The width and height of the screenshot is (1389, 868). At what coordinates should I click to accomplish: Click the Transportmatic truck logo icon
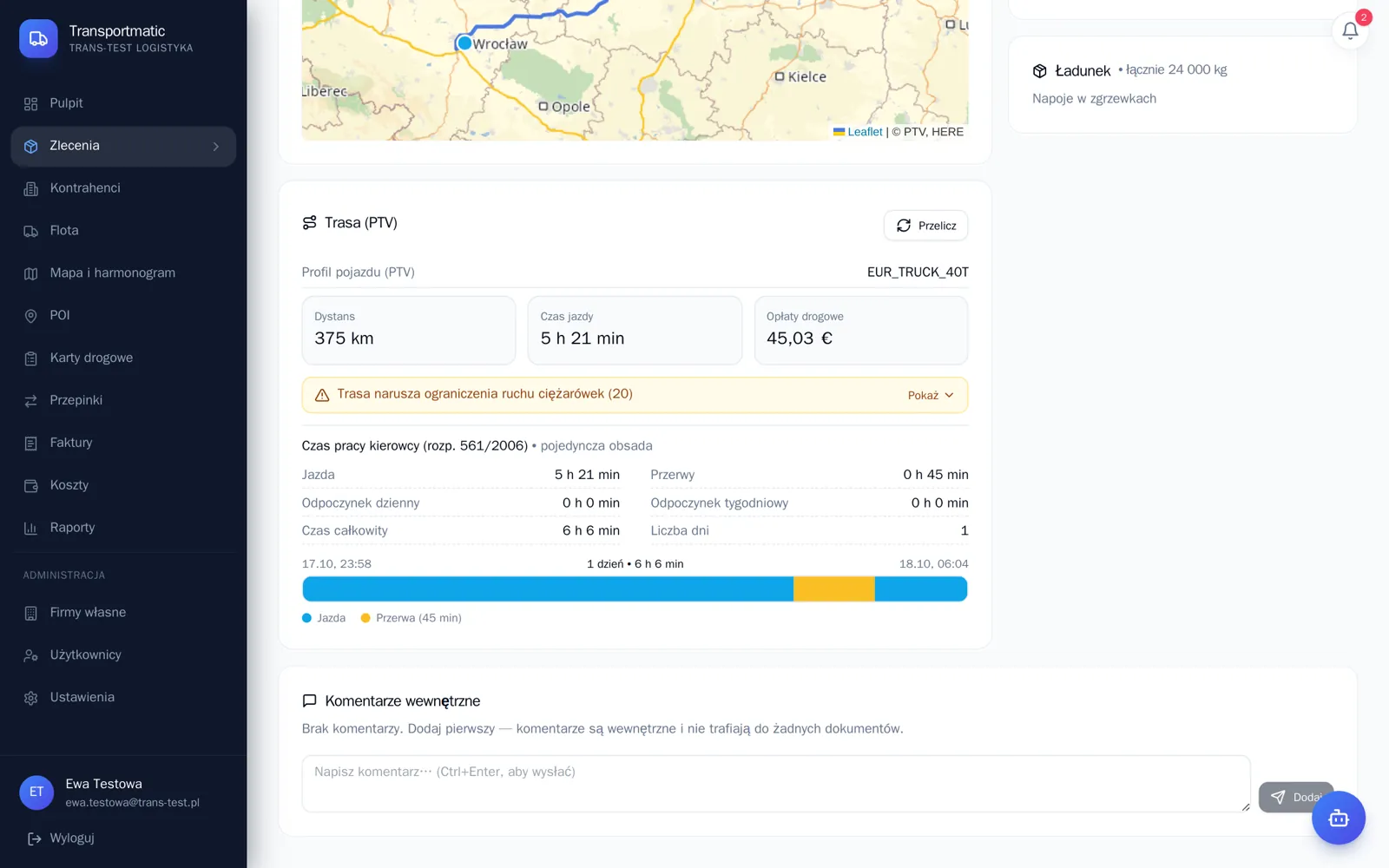click(38, 38)
